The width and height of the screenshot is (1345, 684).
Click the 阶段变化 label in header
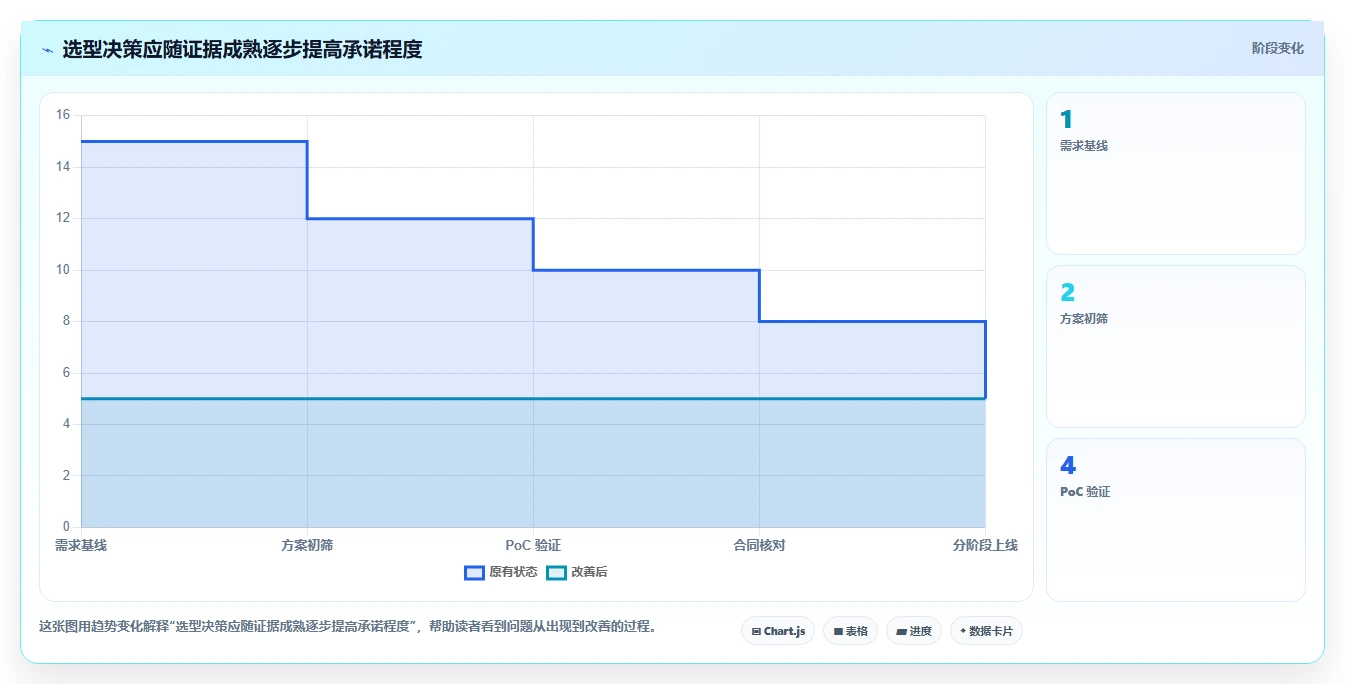coord(1277,48)
